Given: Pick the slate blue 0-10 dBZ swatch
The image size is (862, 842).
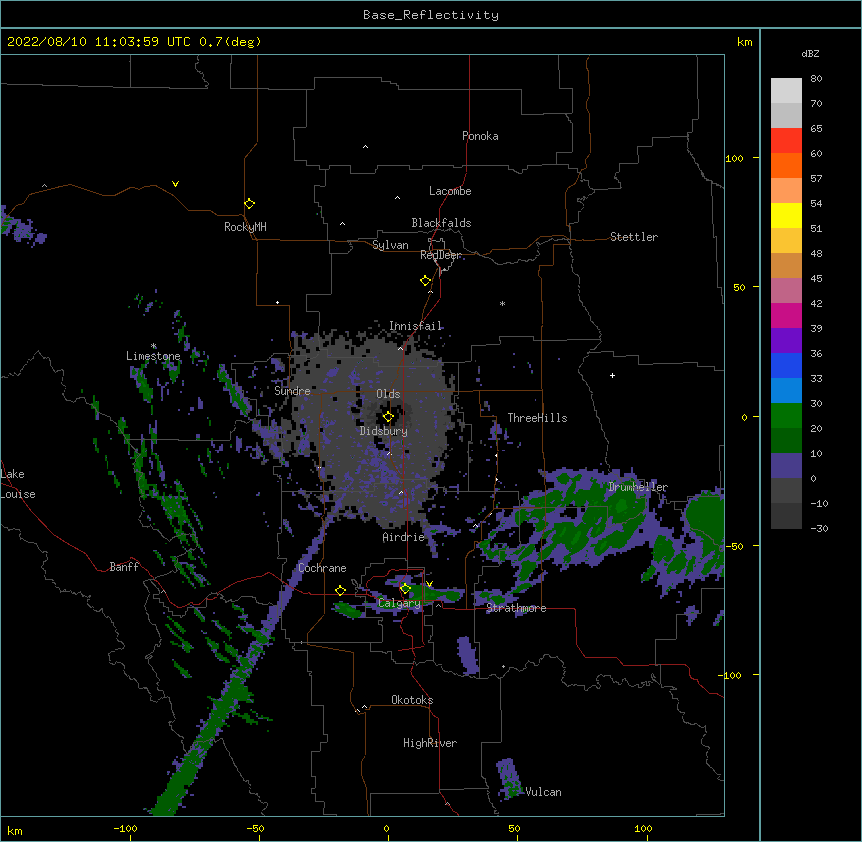Looking at the screenshot, I should coord(786,466).
